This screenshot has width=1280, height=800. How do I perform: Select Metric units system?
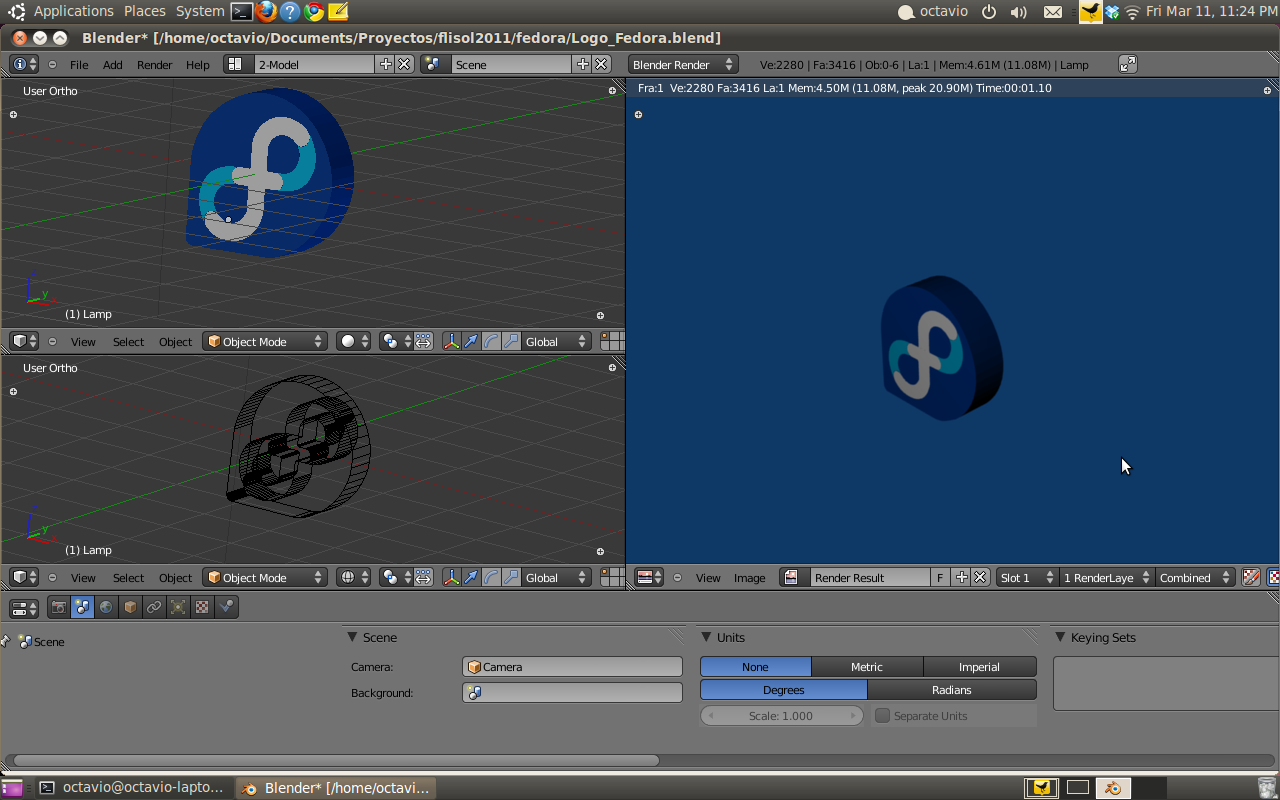tap(867, 667)
